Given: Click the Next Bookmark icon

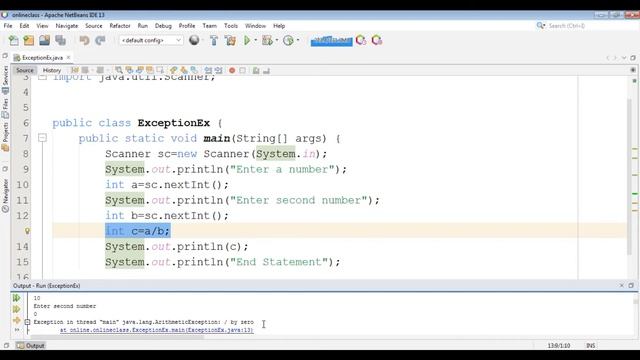Looking at the screenshot, I should pyautogui.click(x=184, y=70).
